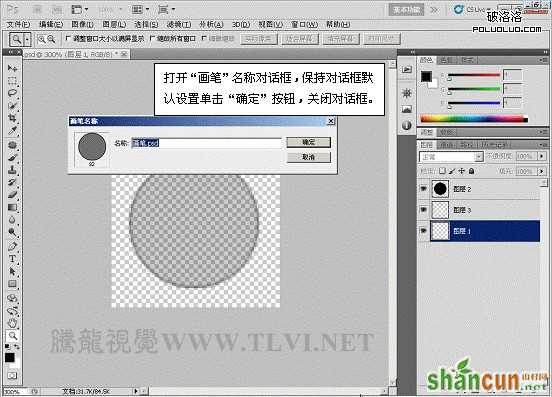552x397 pixels.
Task: Enable zoom all windows checkbox
Action: 152,38
